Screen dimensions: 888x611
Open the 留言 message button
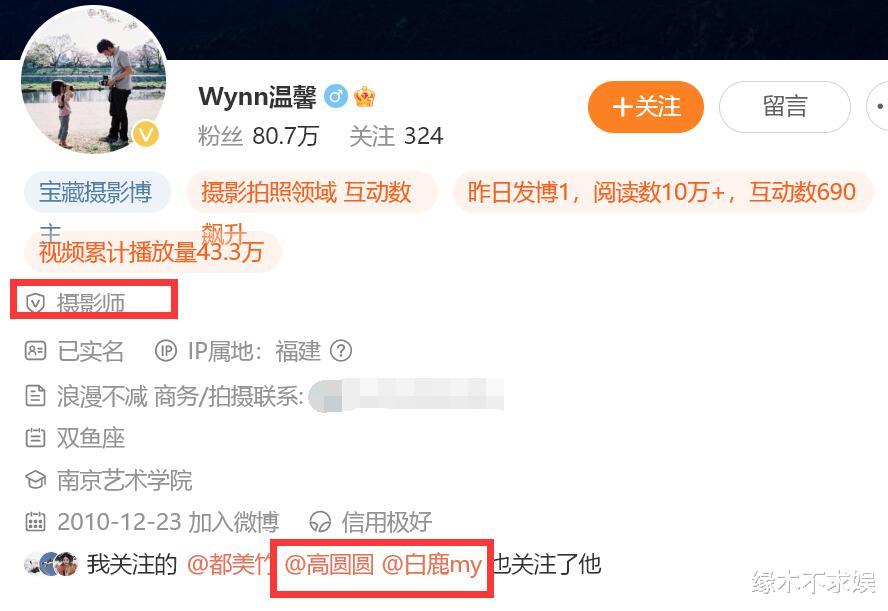tap(784, 107)
